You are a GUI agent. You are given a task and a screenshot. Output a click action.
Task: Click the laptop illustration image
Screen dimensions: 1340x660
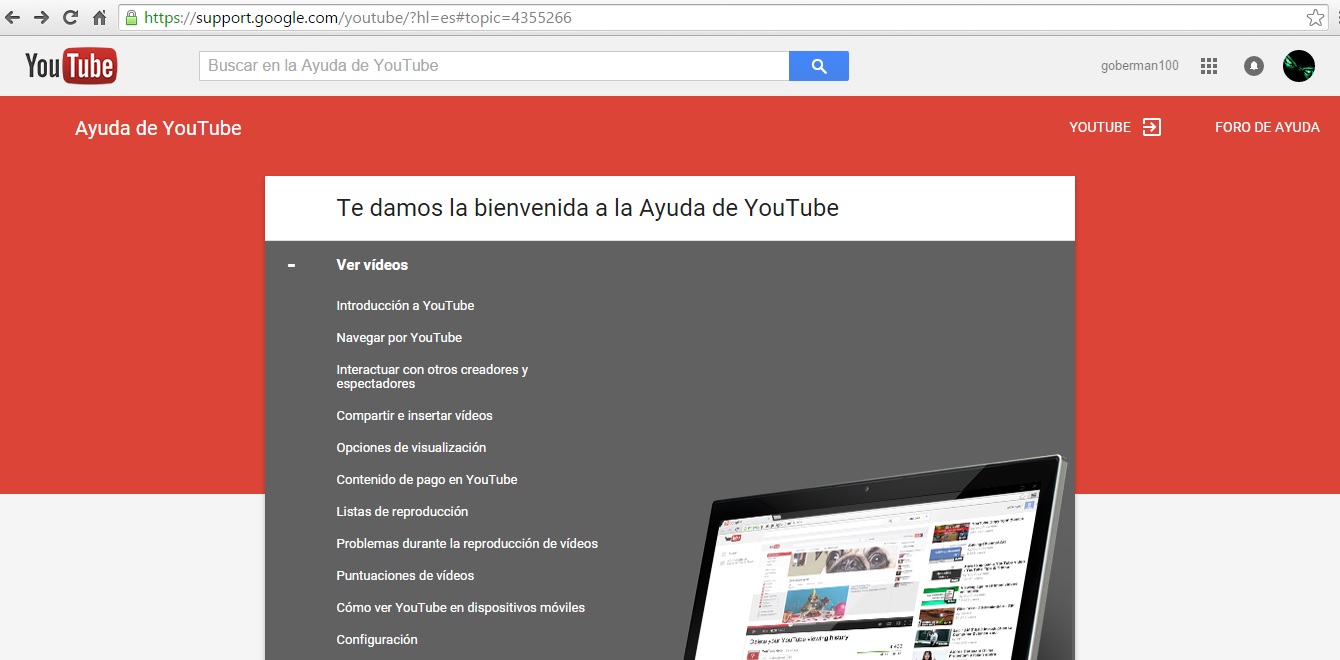875,558
